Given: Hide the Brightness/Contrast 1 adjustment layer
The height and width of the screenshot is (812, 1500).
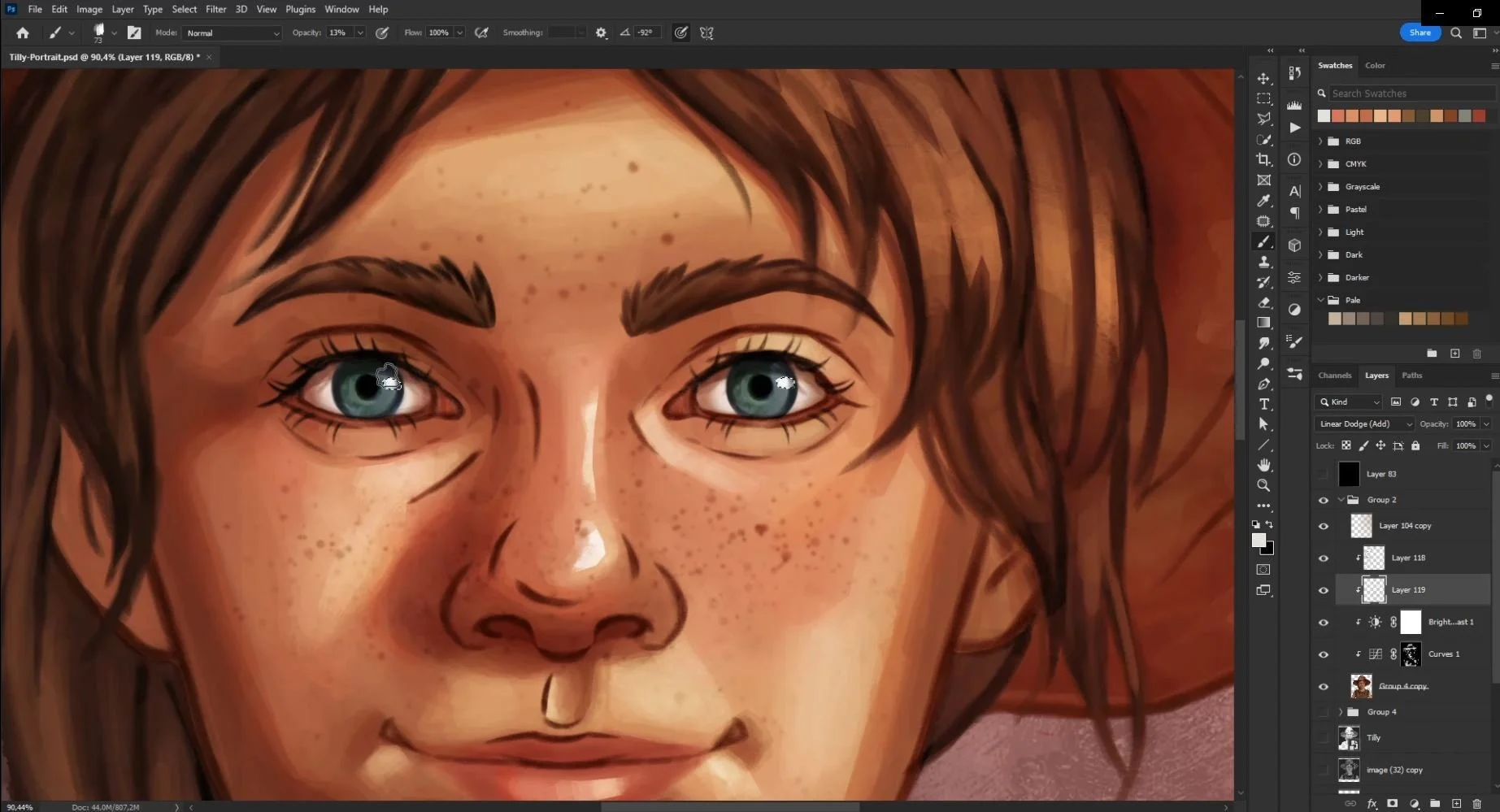Looking at the screenshot, I should [x=1323, y=622].
